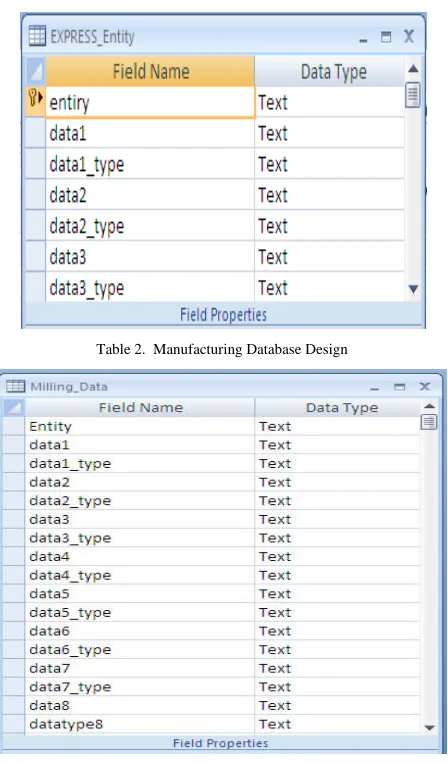Click Field Name column header in EXPRESS_Entity
Viewport: 448px width, 762px height.
tap(150, 71)
